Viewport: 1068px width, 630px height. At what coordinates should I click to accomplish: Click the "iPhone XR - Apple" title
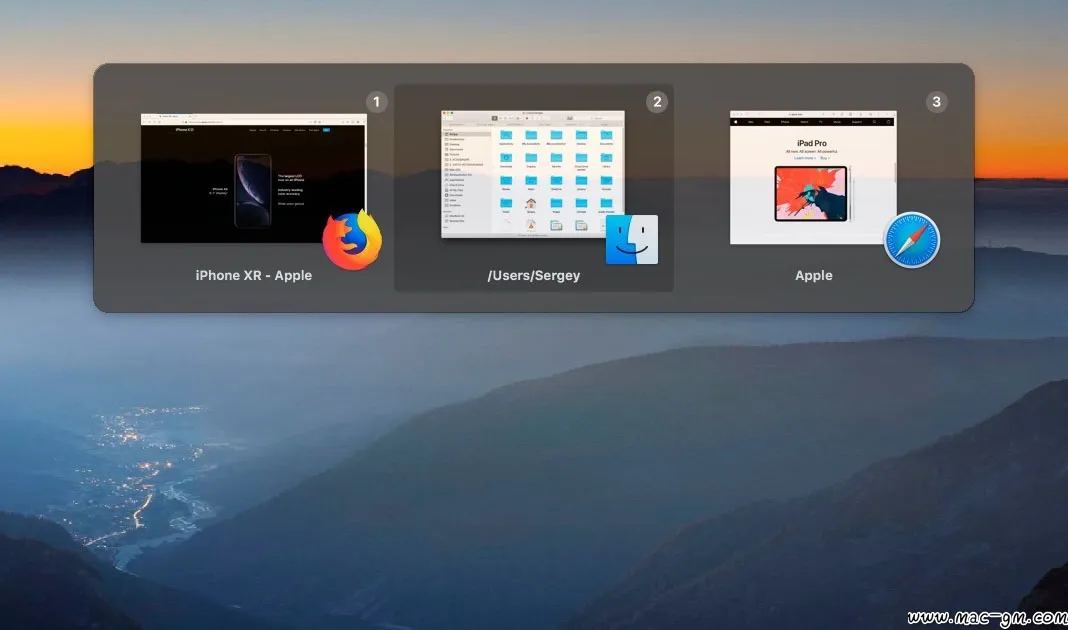coord(253,275)
